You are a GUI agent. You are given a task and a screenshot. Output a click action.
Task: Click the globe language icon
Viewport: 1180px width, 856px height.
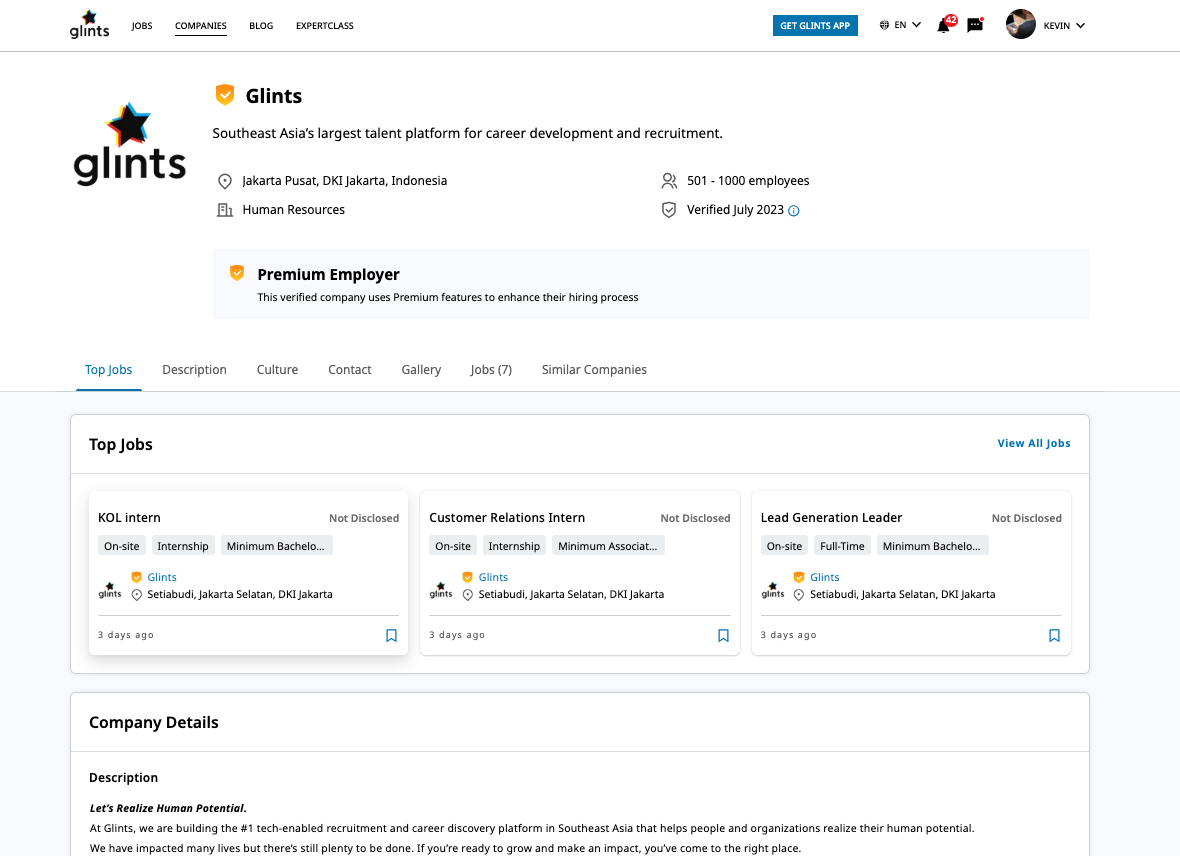tap(884, 25)
